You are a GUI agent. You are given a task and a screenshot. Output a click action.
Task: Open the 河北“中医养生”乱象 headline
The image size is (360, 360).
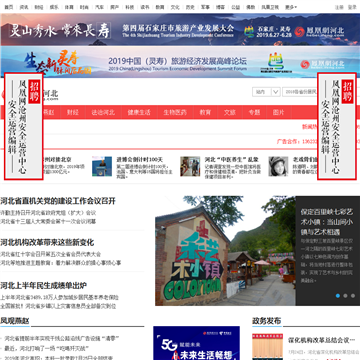232,160
